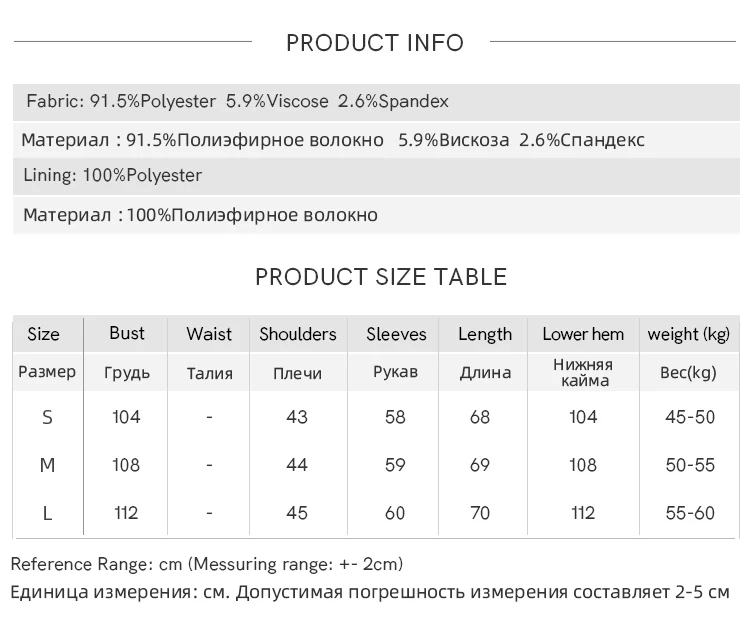
Task: Click the PRODUCT INFO heading
Action: pyautogui.click(x=375, y=43)
